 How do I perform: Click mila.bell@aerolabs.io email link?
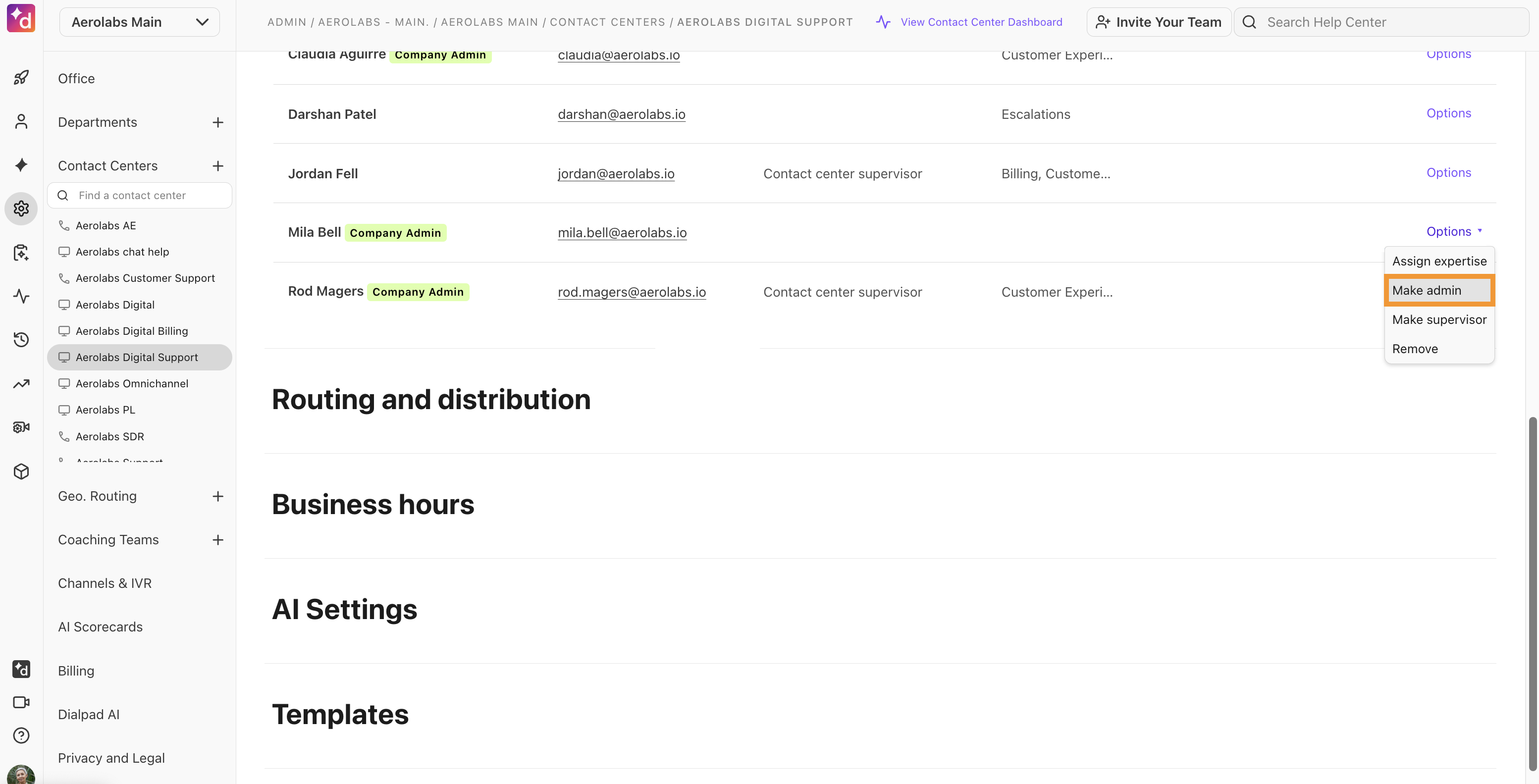622,232
